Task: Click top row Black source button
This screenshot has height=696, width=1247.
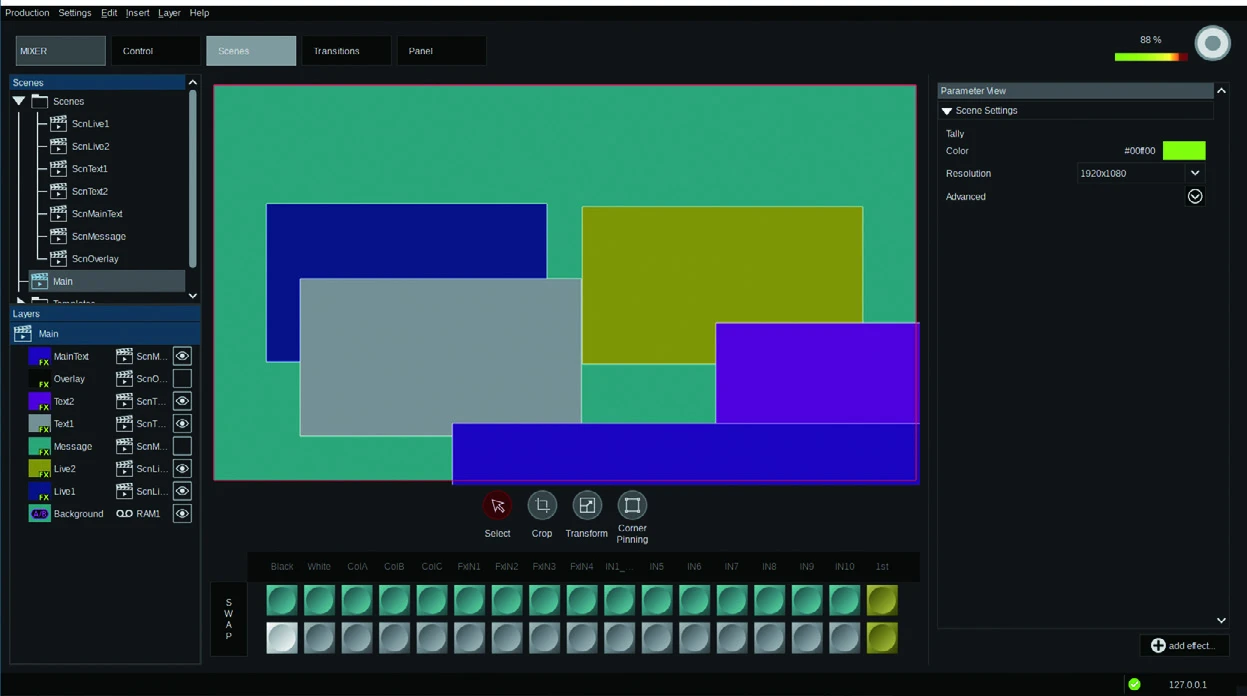Action: coord(282,600)
